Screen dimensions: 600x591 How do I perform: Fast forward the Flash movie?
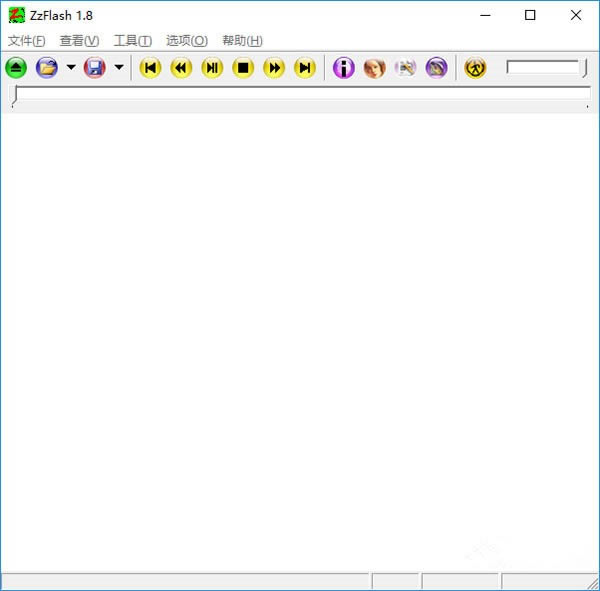tap(274, 68)
